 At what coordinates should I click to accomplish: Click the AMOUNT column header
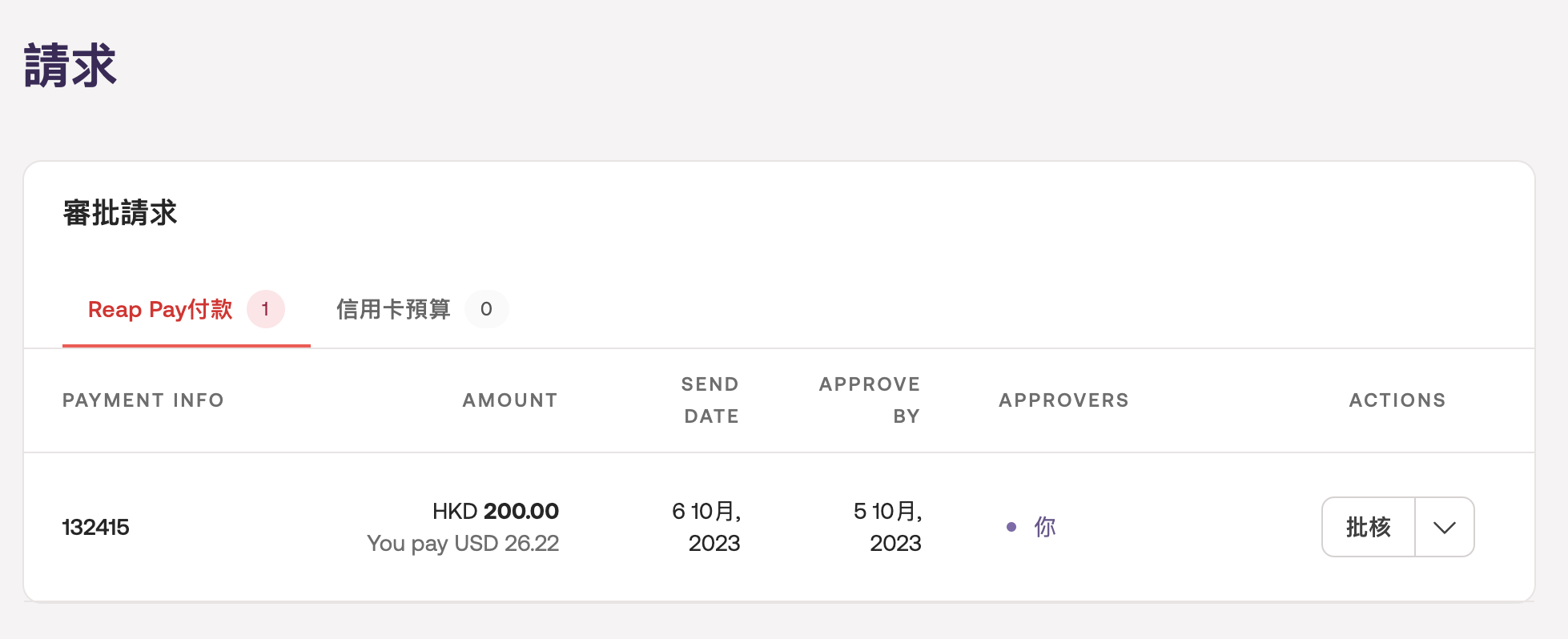[x=510, y=400]
